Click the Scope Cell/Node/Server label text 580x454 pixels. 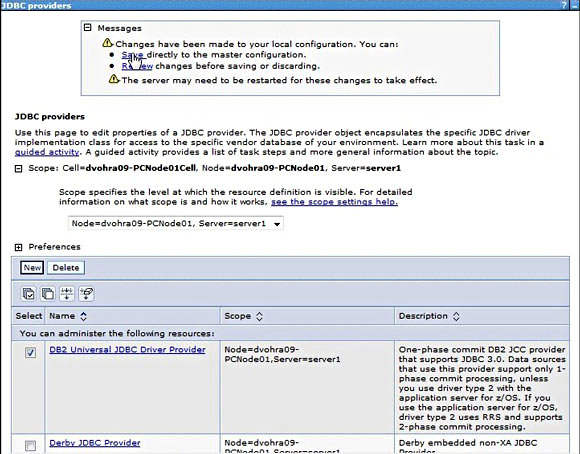[215, 168]
